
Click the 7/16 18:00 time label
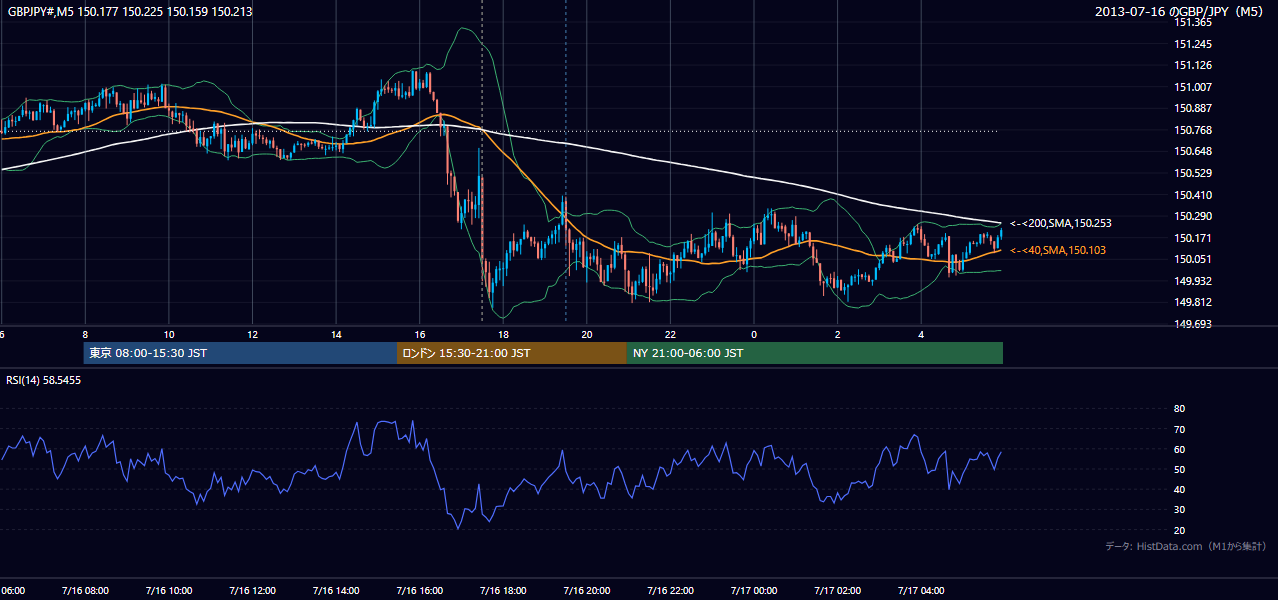pos(502,591)
